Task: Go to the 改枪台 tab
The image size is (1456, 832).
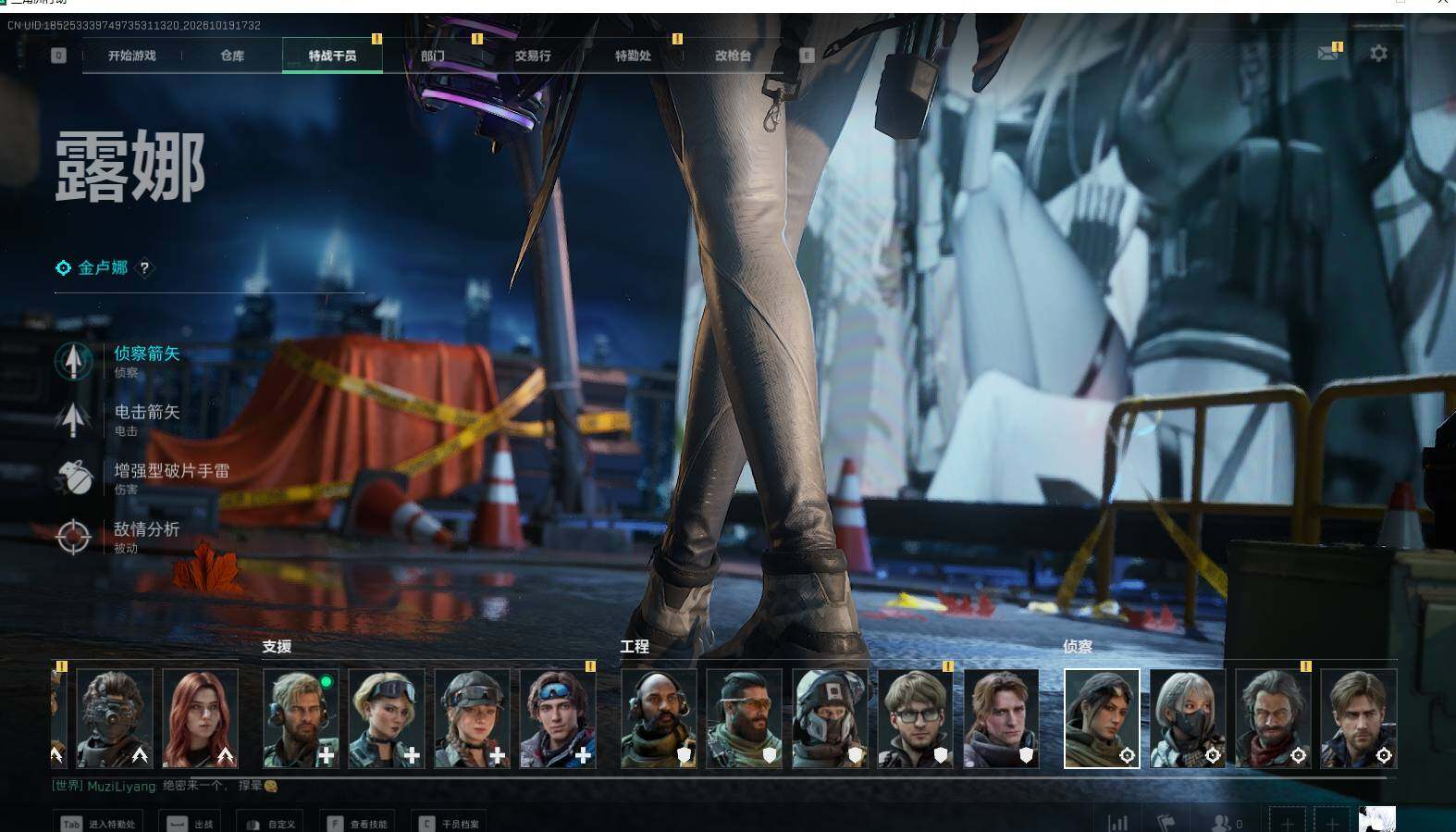Action: tap(733, 56)
